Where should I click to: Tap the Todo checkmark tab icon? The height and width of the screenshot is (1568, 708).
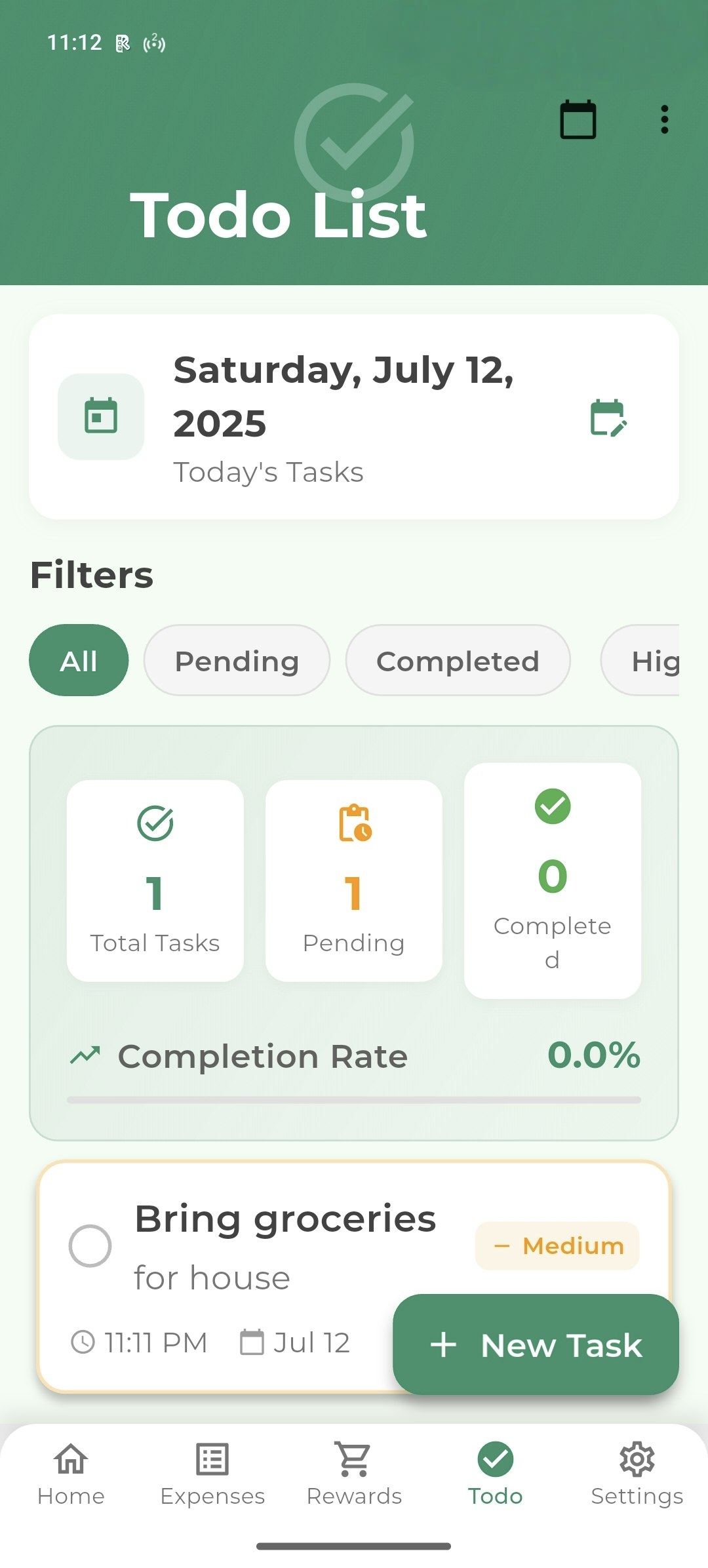tap(496, 1459)
